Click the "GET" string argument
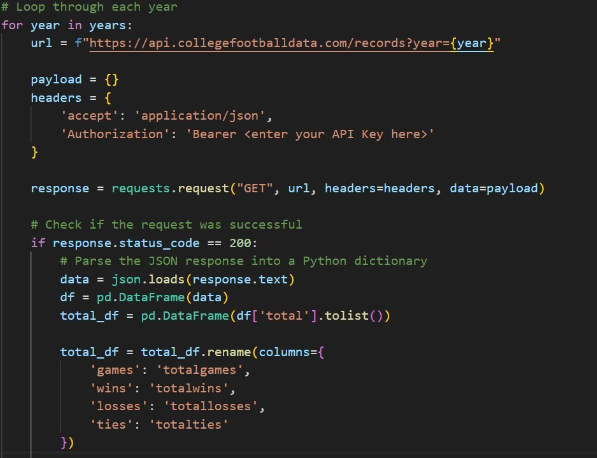The image size is (597, 458). tap(255, 188)
